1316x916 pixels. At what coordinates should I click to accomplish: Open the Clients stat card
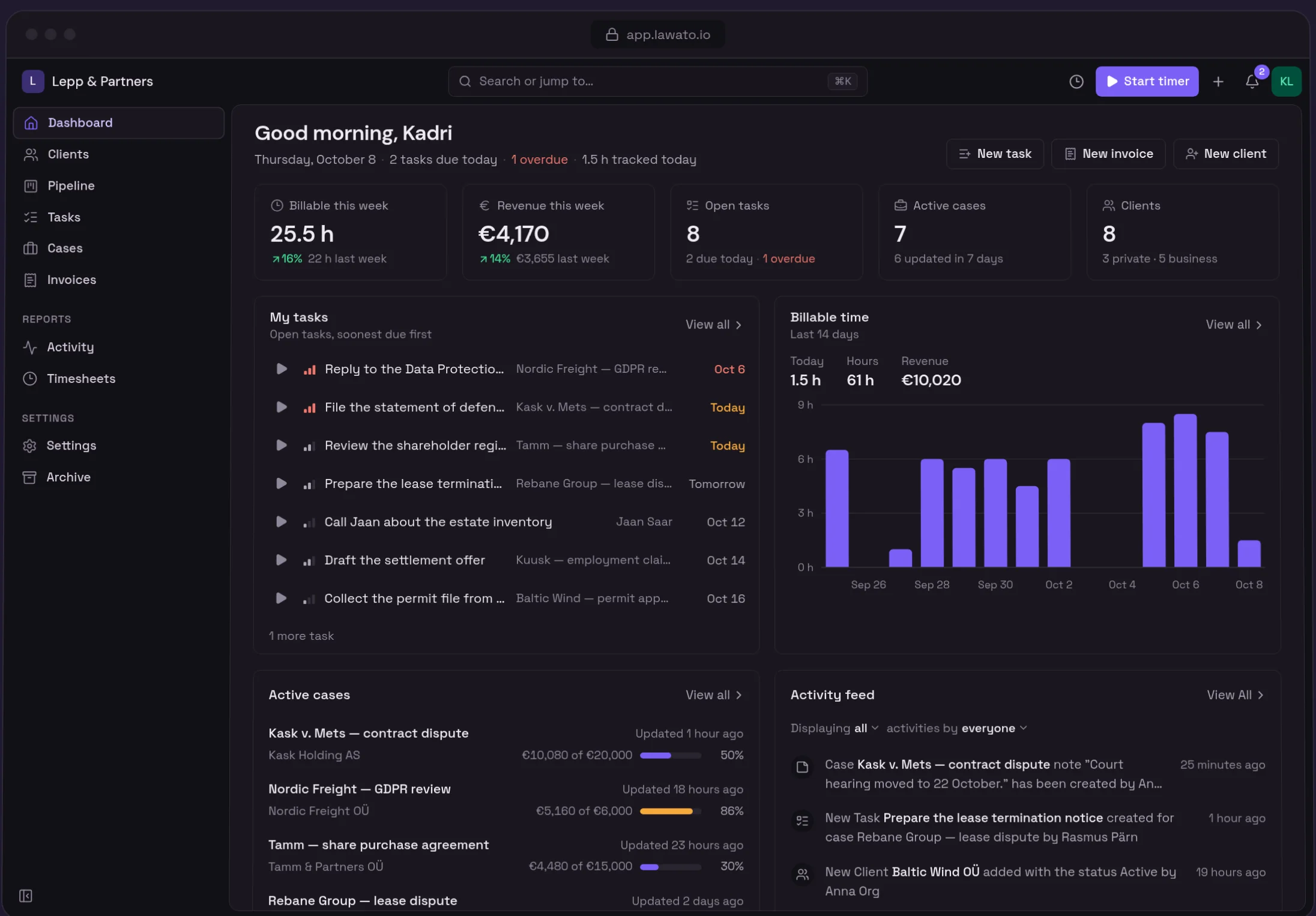tap(1182, 232)
